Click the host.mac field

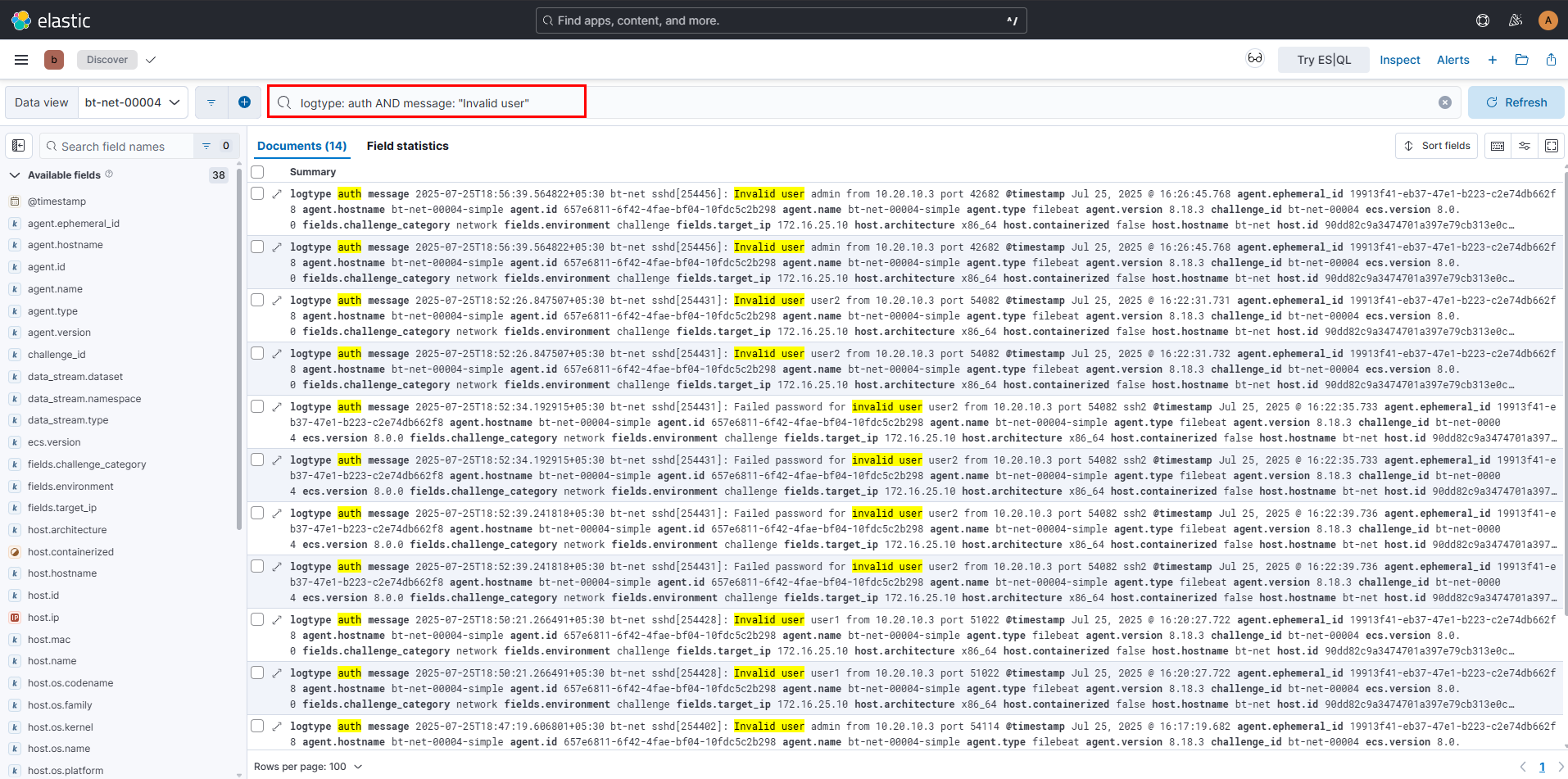coord(49,640)
